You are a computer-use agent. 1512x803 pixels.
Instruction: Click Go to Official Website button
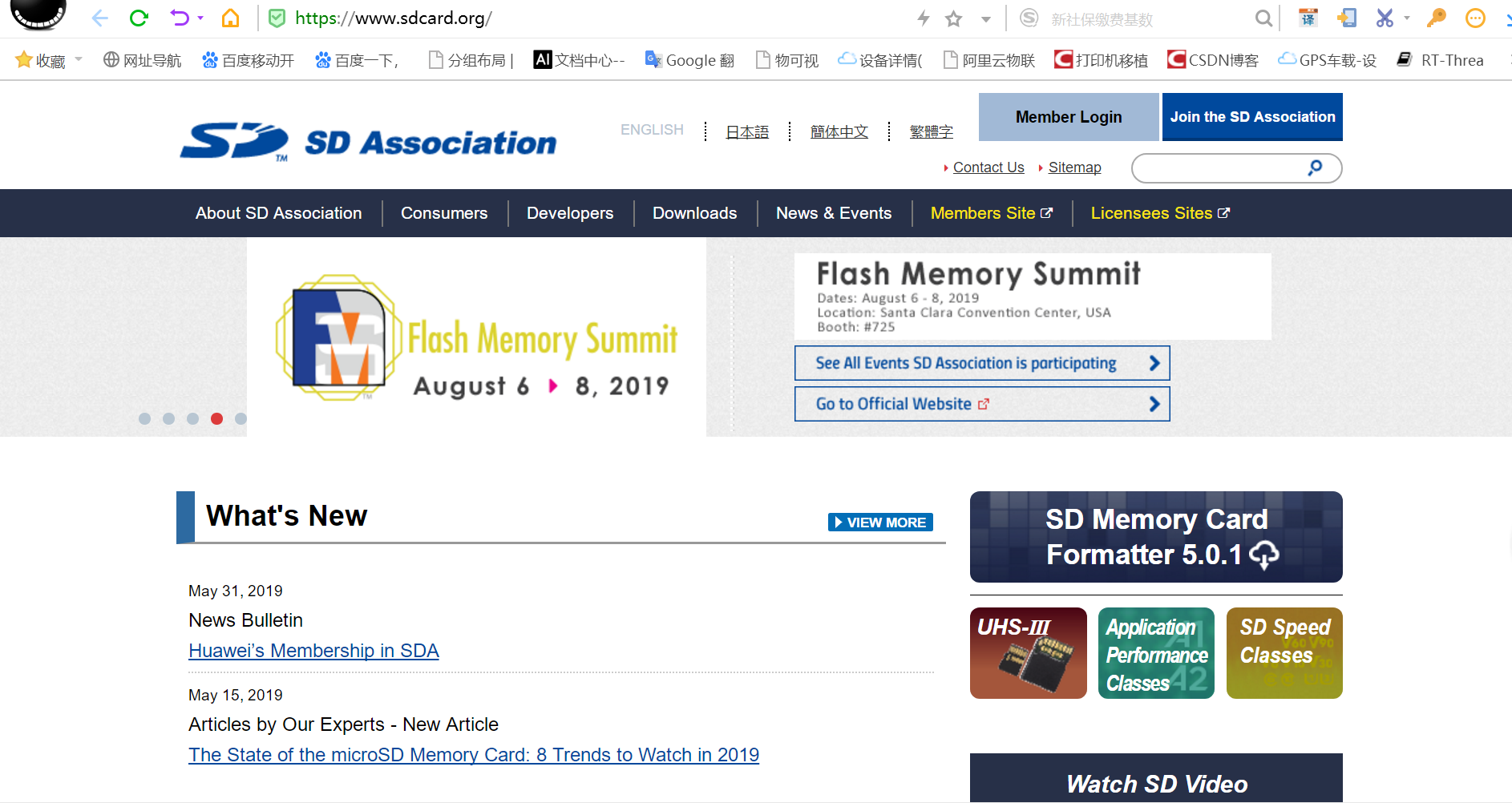pos(982,404)
